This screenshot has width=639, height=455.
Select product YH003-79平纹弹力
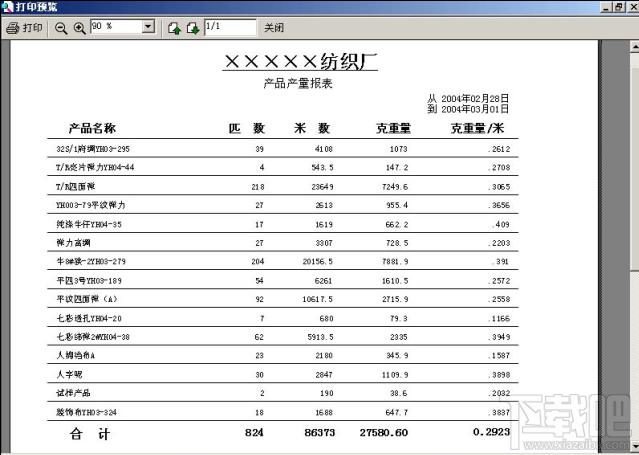point(90,205)
